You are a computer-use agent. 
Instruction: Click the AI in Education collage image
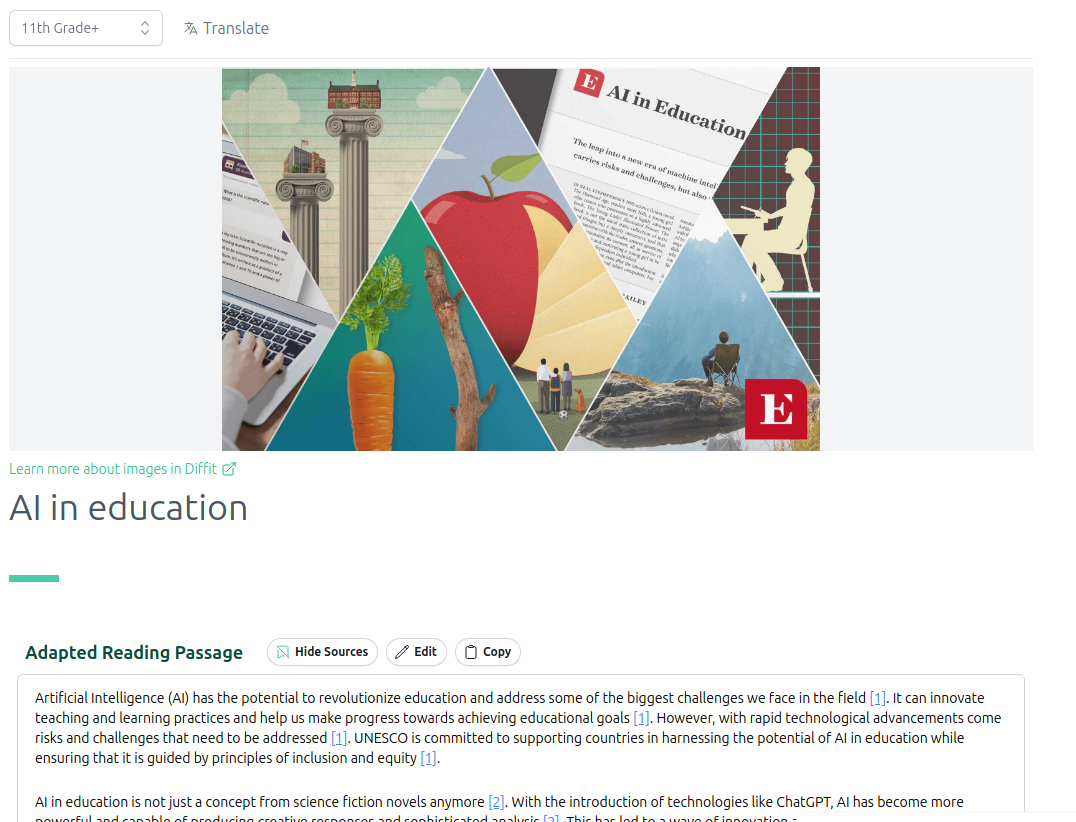[x=521, y=259]
